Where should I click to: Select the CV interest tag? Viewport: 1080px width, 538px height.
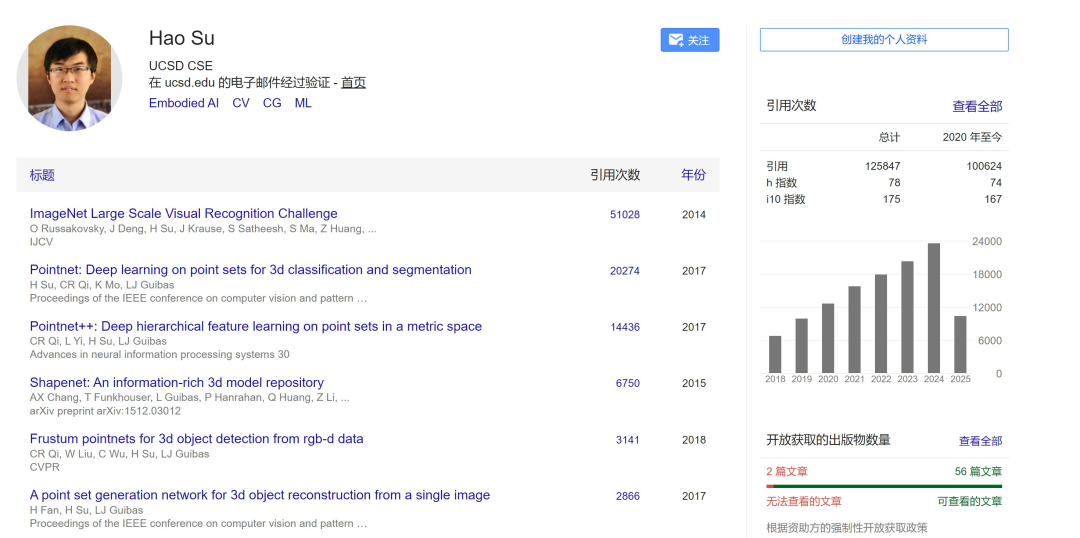point(241,103)
